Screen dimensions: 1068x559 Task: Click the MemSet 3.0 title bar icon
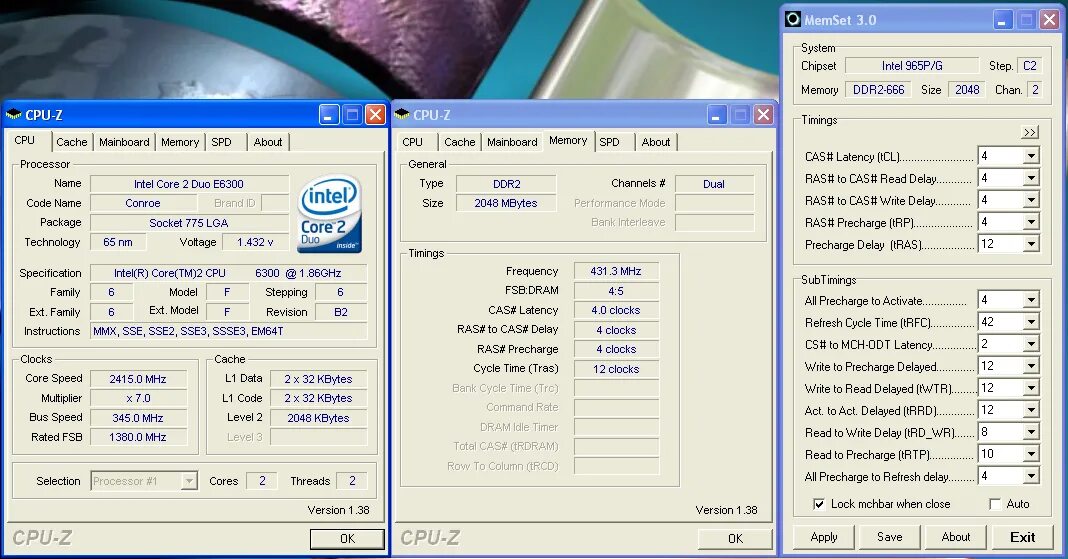point(793,20)
